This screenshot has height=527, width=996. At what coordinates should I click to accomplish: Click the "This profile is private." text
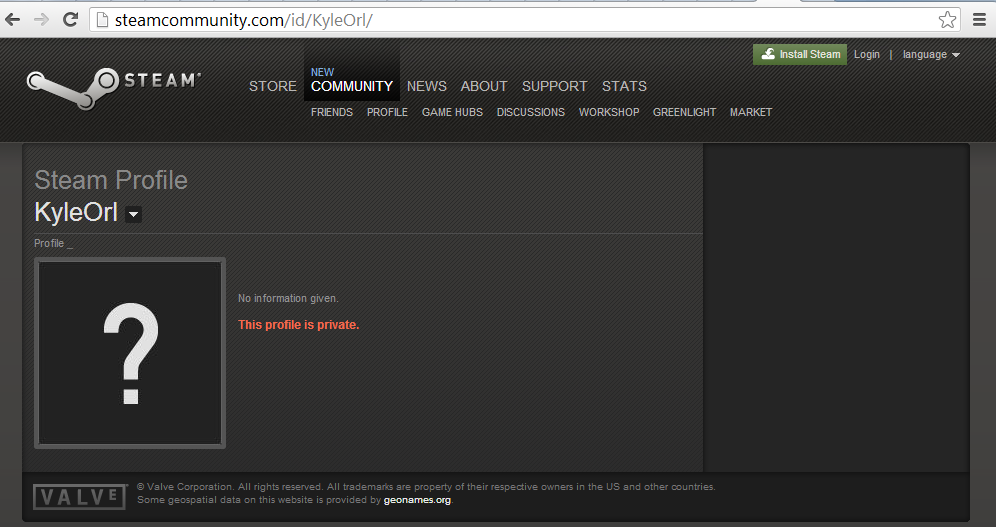point(299,325)
